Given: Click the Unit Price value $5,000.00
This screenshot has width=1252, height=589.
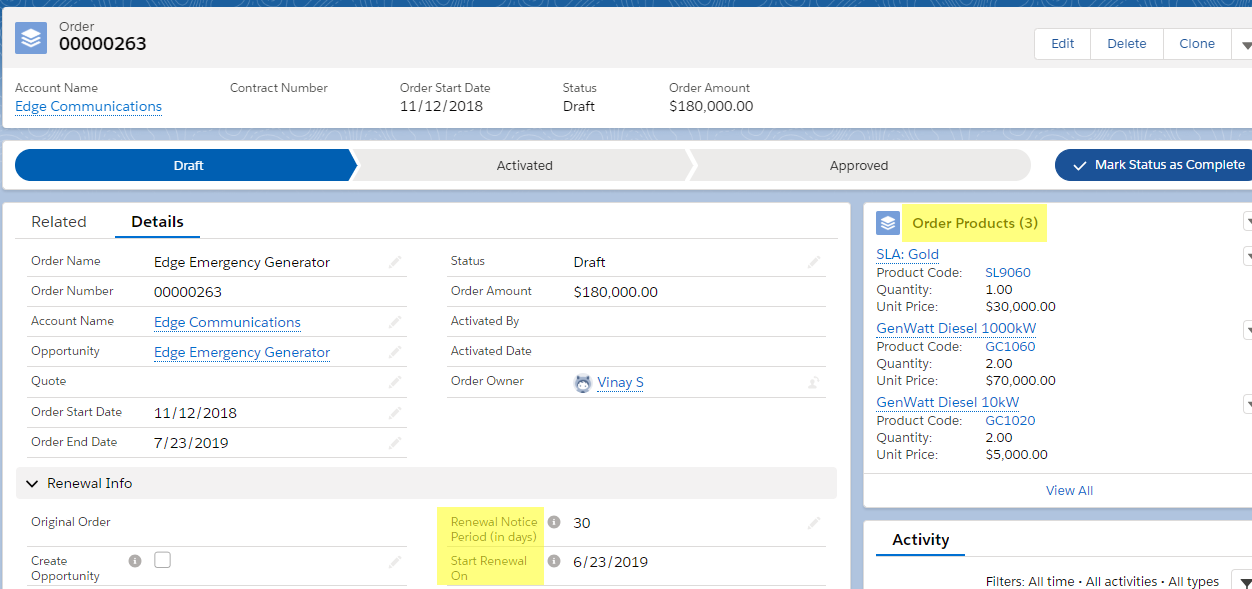Looking at the screenshot, I should point(1016,454).
